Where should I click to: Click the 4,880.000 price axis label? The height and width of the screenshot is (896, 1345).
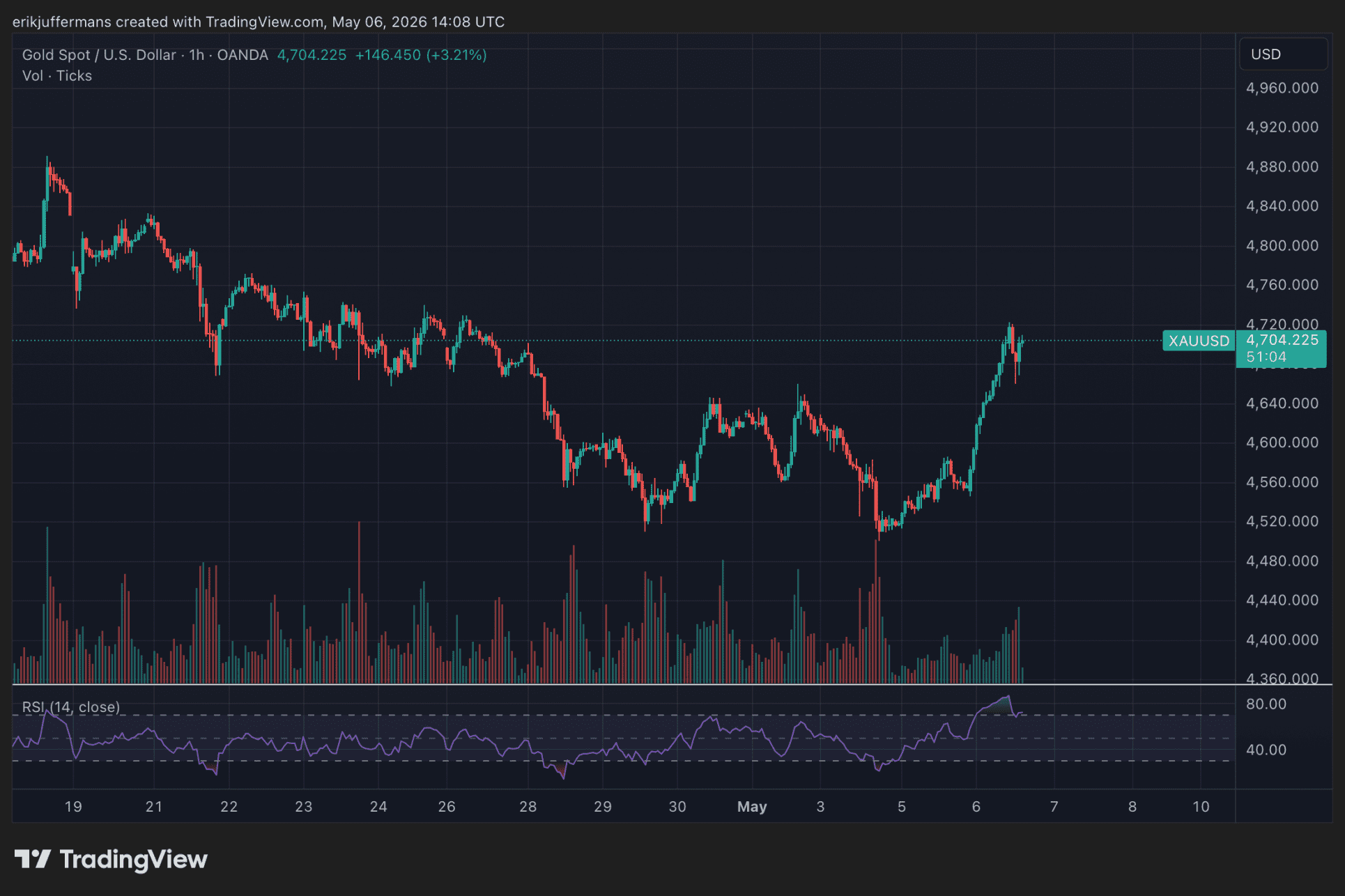[x=1282, y=167]
